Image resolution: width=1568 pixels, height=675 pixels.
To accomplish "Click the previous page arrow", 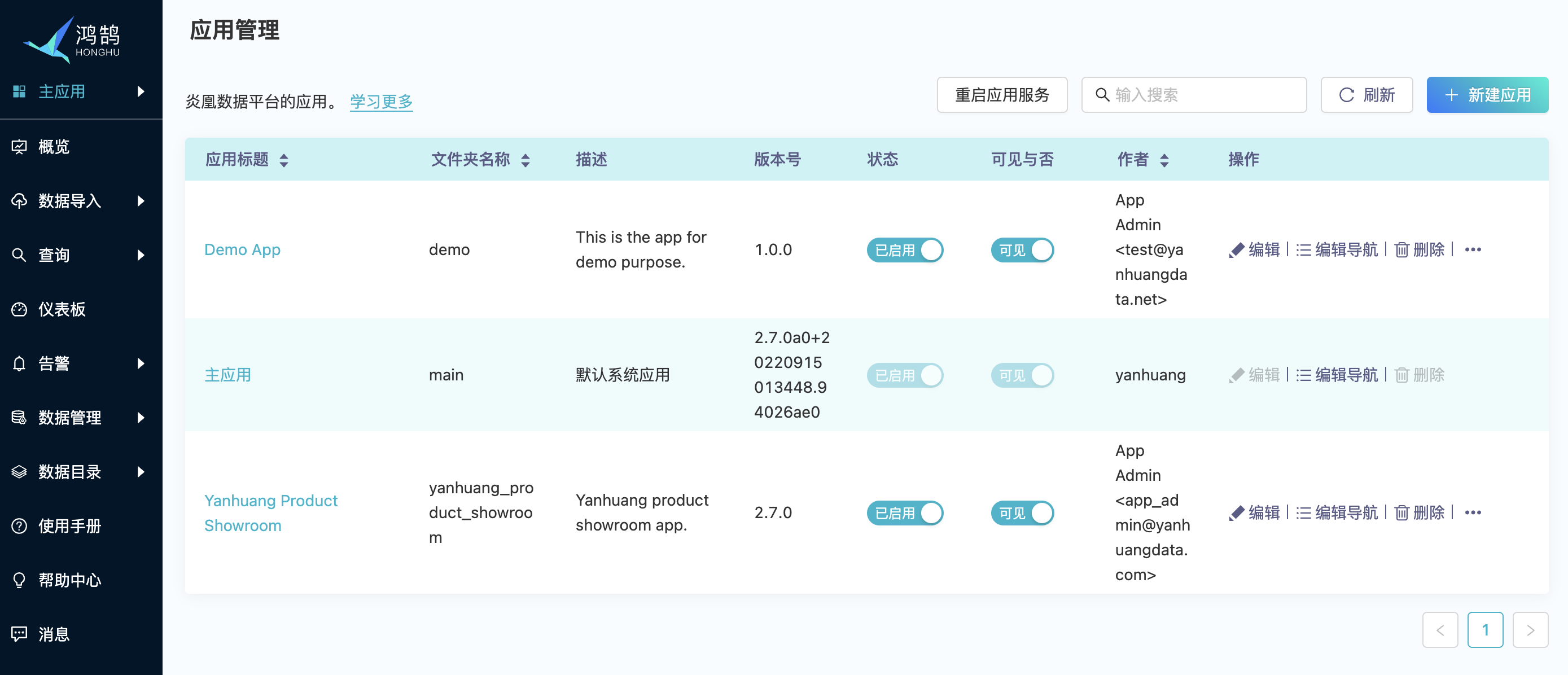I will point(1440,630).
